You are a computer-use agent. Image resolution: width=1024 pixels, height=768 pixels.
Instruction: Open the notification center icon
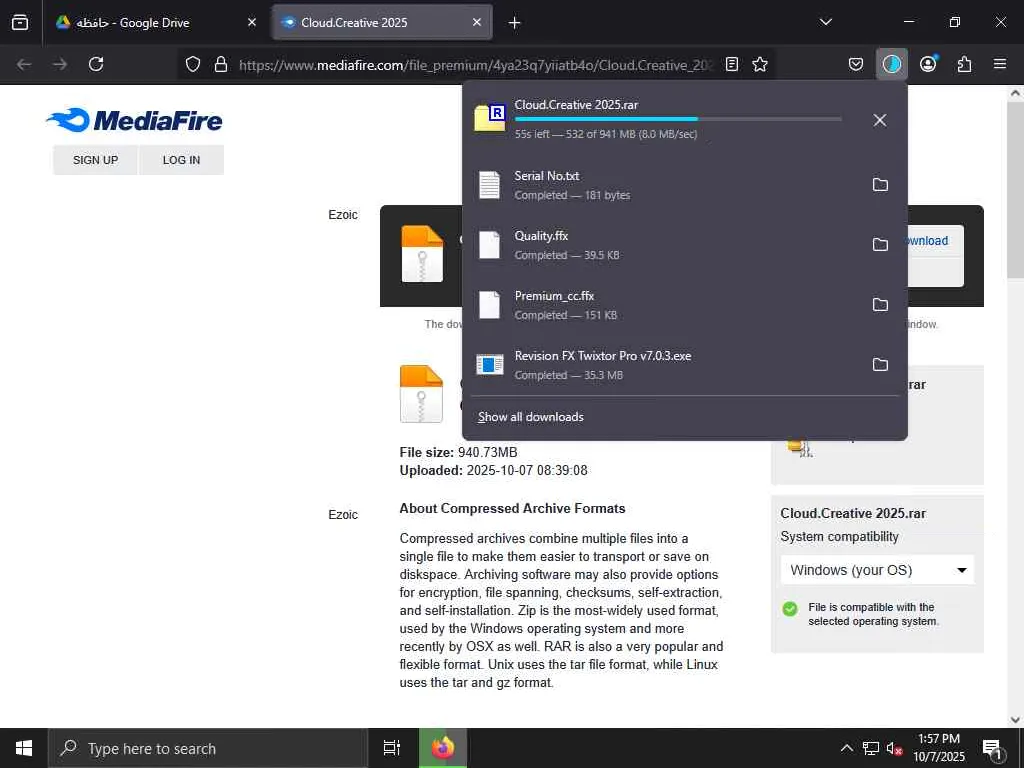[992, 749]
